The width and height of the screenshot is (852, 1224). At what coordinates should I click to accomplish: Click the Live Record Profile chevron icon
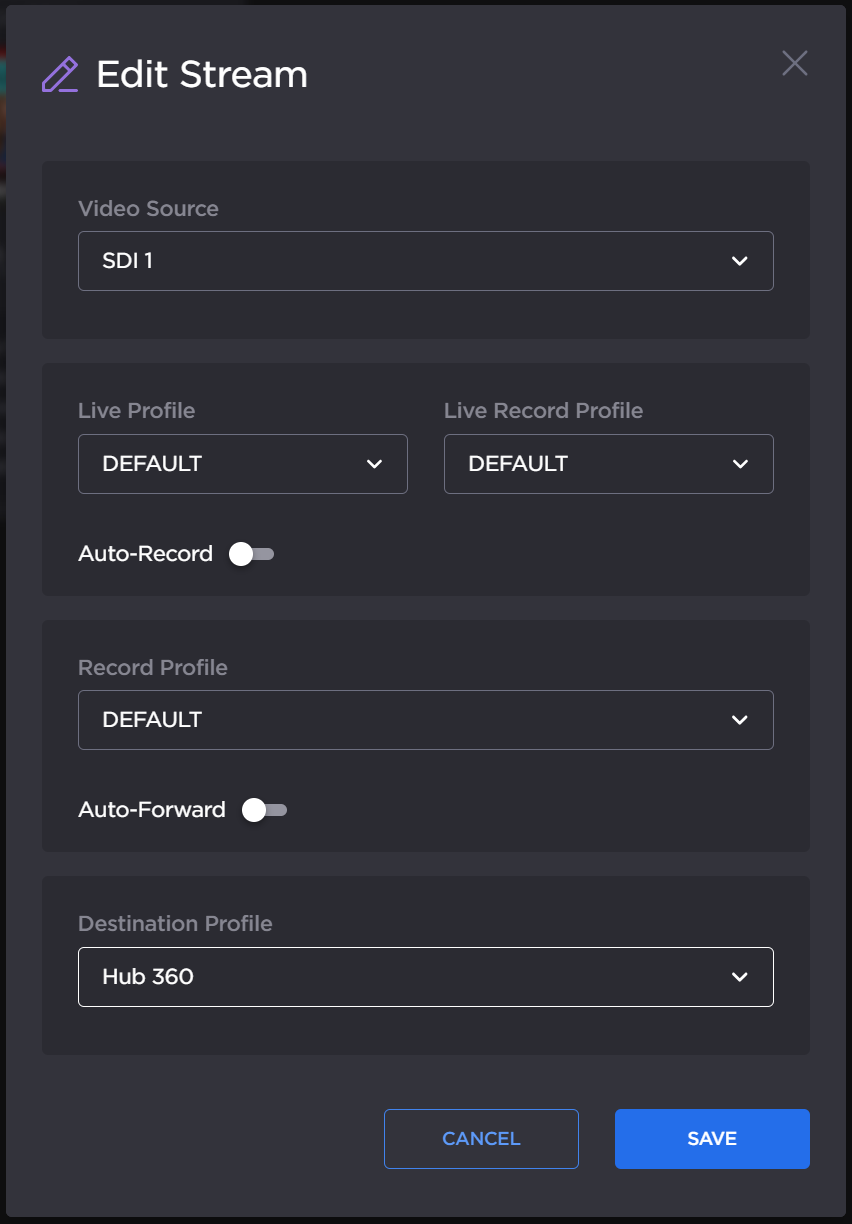coord(740,464)
